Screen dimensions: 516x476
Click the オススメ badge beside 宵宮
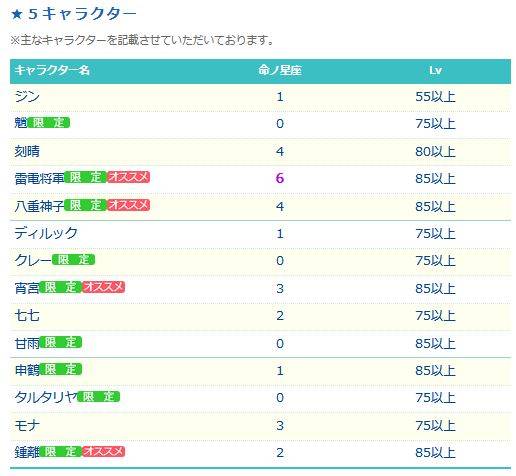click(104, 287)
